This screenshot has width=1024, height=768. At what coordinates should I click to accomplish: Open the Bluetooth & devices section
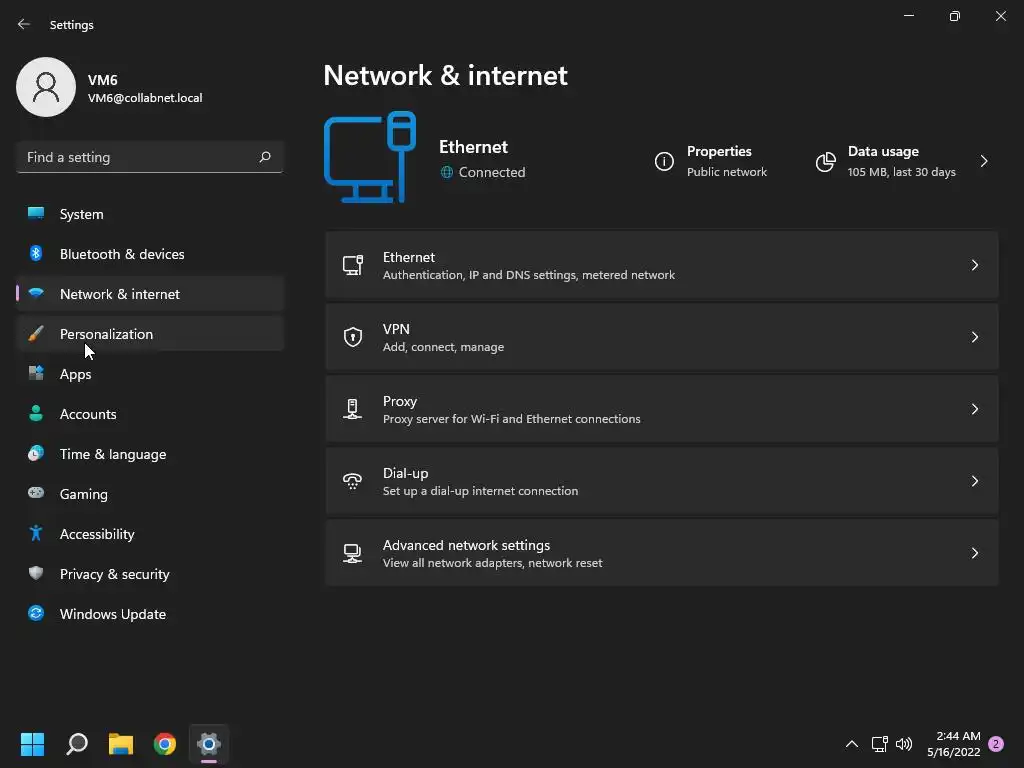coord(121,254)
